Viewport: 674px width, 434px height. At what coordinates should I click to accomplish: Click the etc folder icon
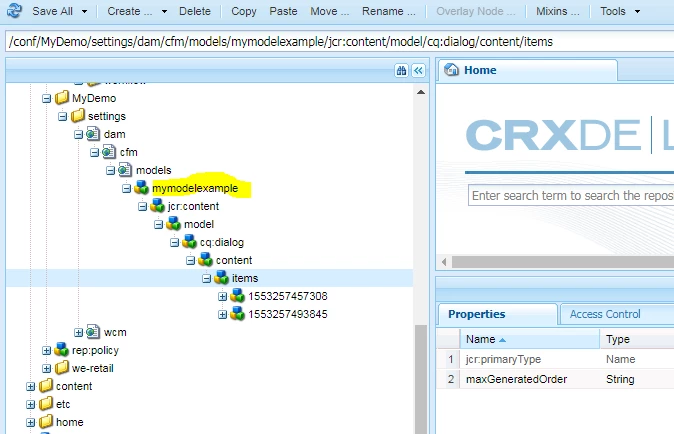(46, 404)
